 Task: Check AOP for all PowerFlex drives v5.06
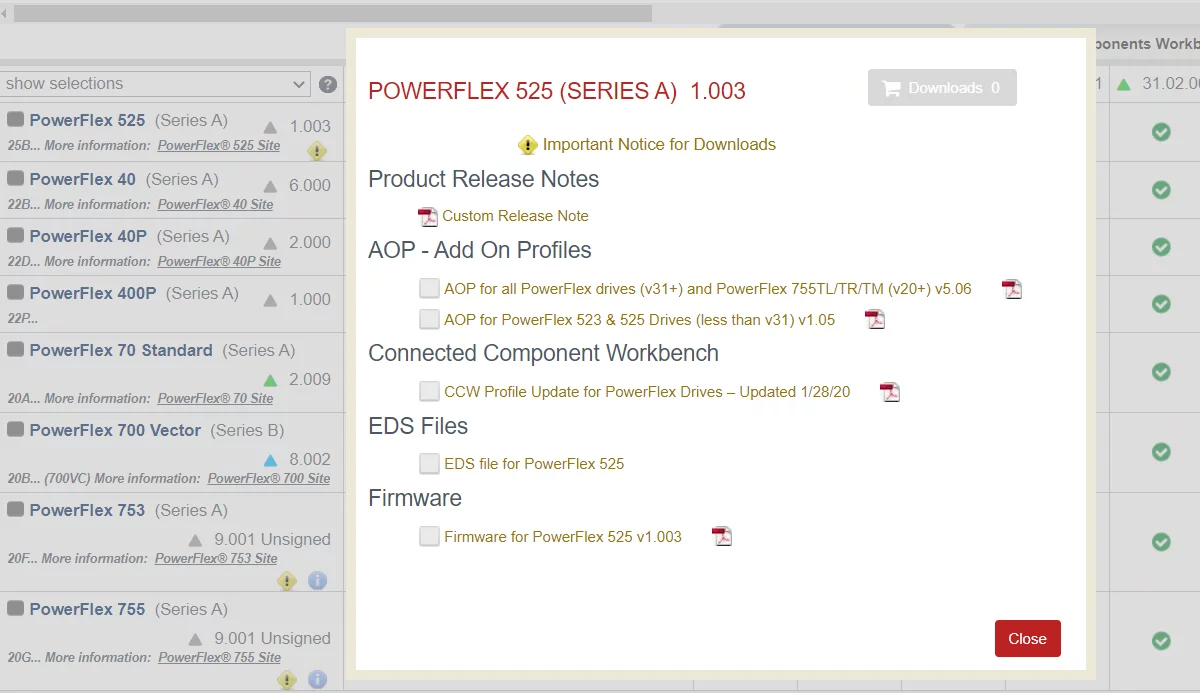point(429,289)
